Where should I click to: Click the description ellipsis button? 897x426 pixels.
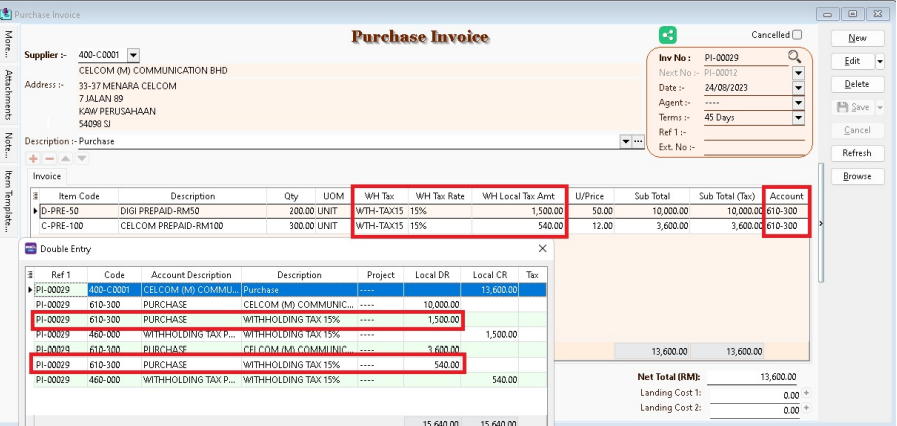click(639, 142)
